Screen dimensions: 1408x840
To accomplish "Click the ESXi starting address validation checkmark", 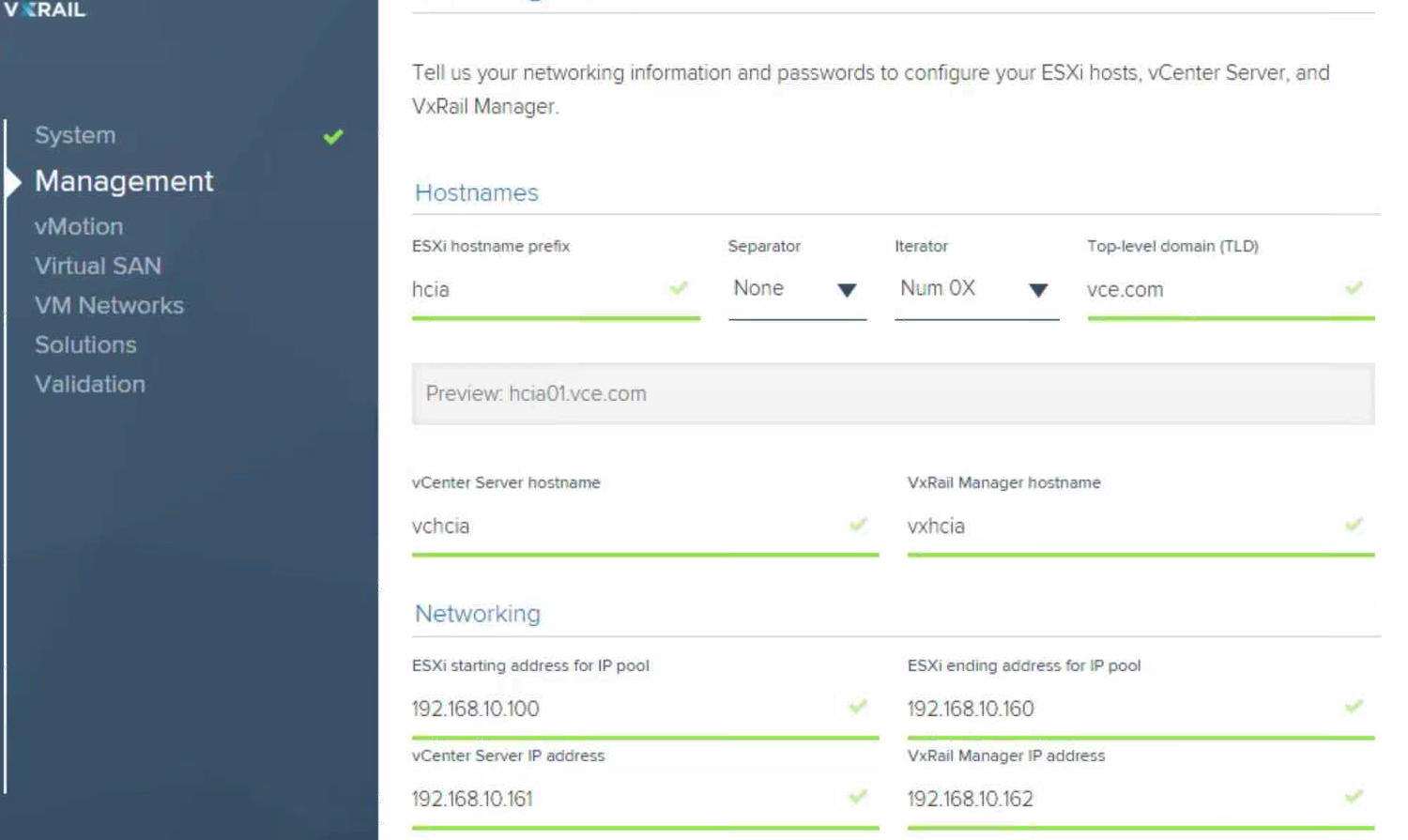I will pyautogui.click(x=858, y=707).
